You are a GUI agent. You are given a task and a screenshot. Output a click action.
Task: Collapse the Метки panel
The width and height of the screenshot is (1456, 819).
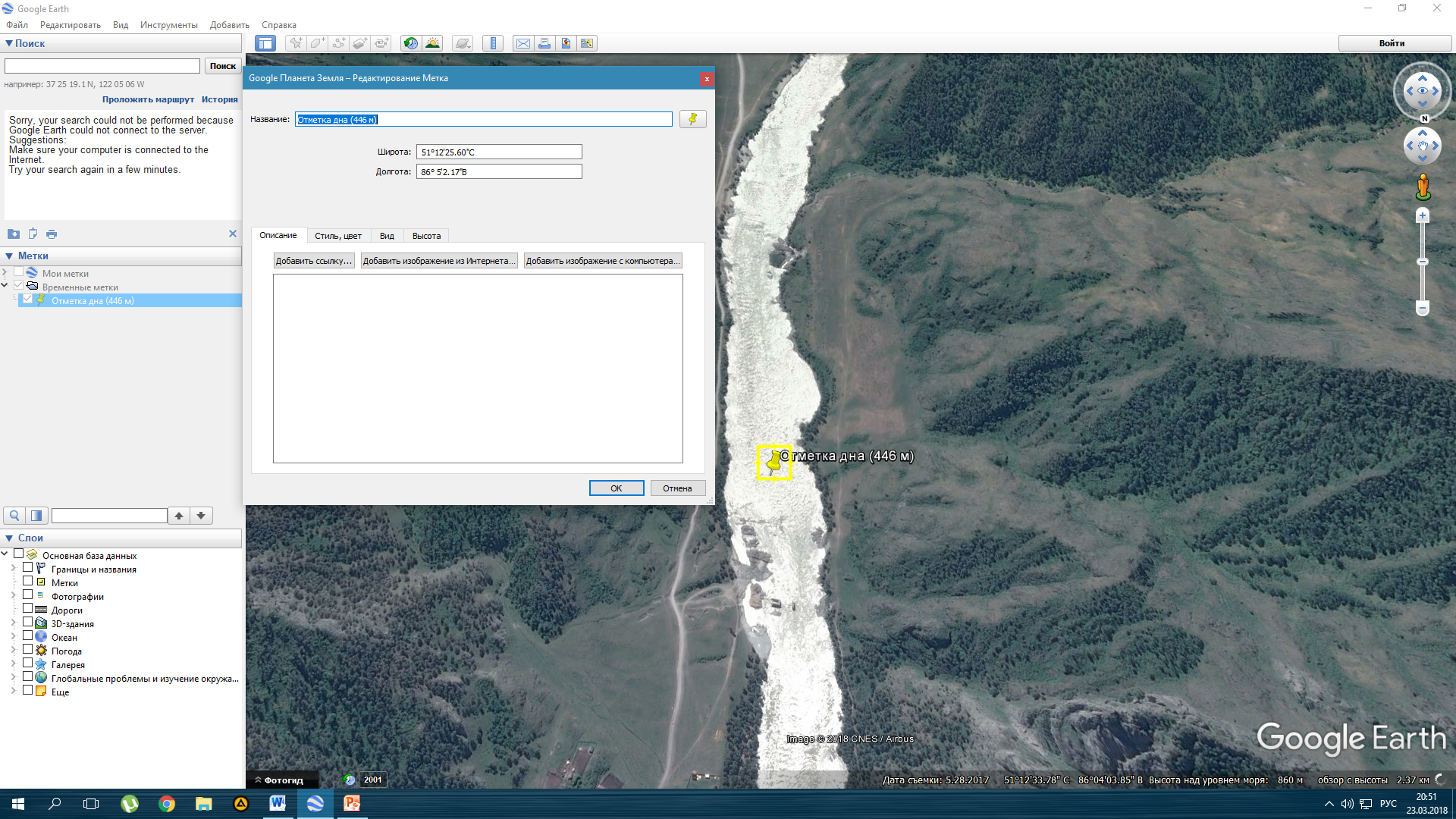point(9,256)
